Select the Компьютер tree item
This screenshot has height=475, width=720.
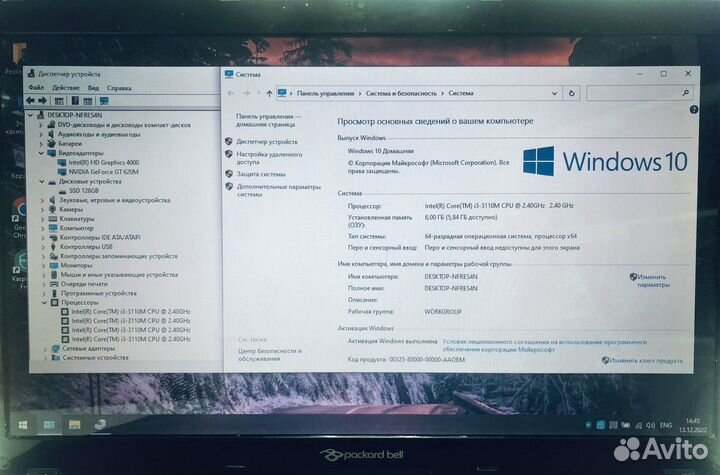coord(76,228)
